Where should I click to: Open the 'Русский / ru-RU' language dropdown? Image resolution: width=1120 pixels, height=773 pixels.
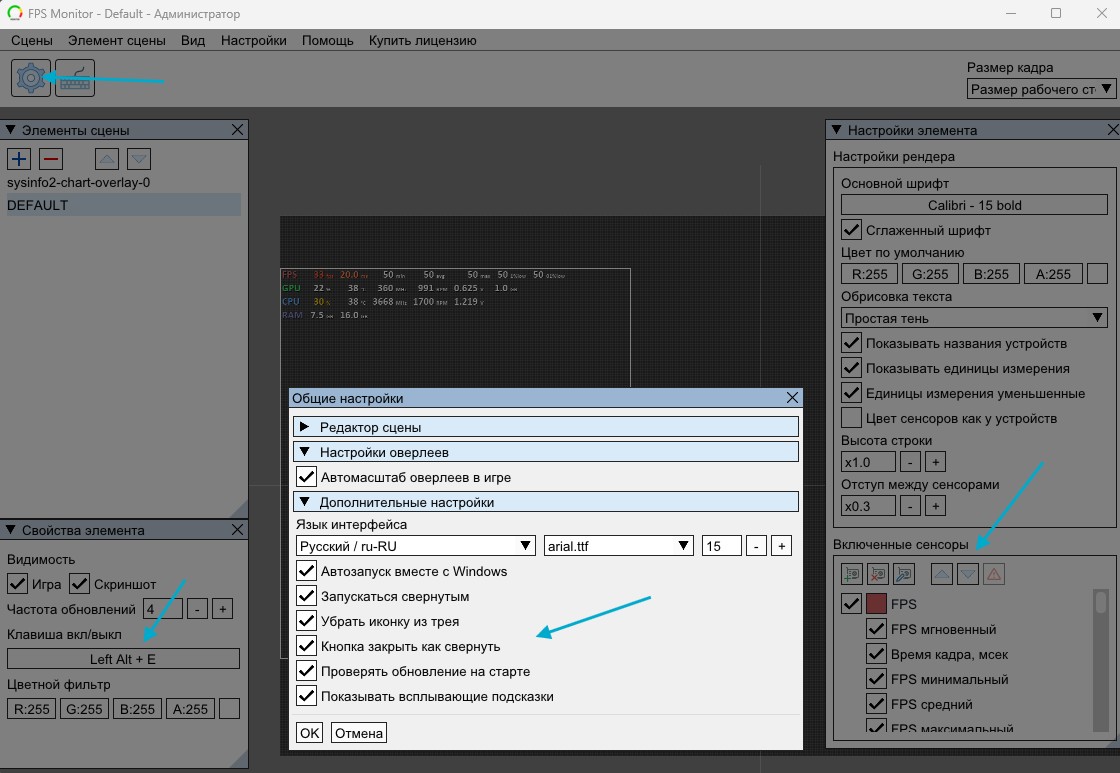416,546
